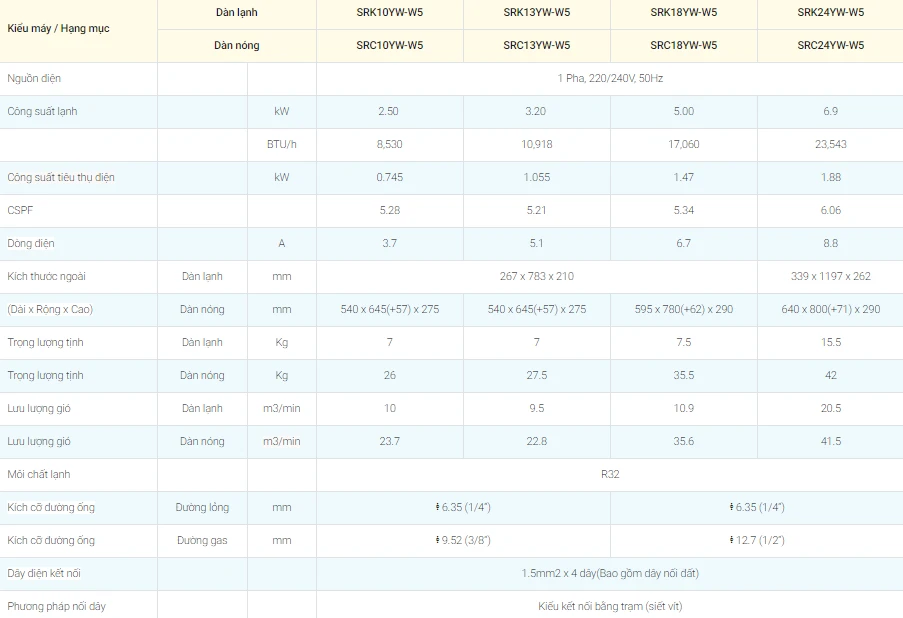903x618 pixels.
Task: Select the "Công suất tiêu thụ điện" label
Action: coord(61,177)
